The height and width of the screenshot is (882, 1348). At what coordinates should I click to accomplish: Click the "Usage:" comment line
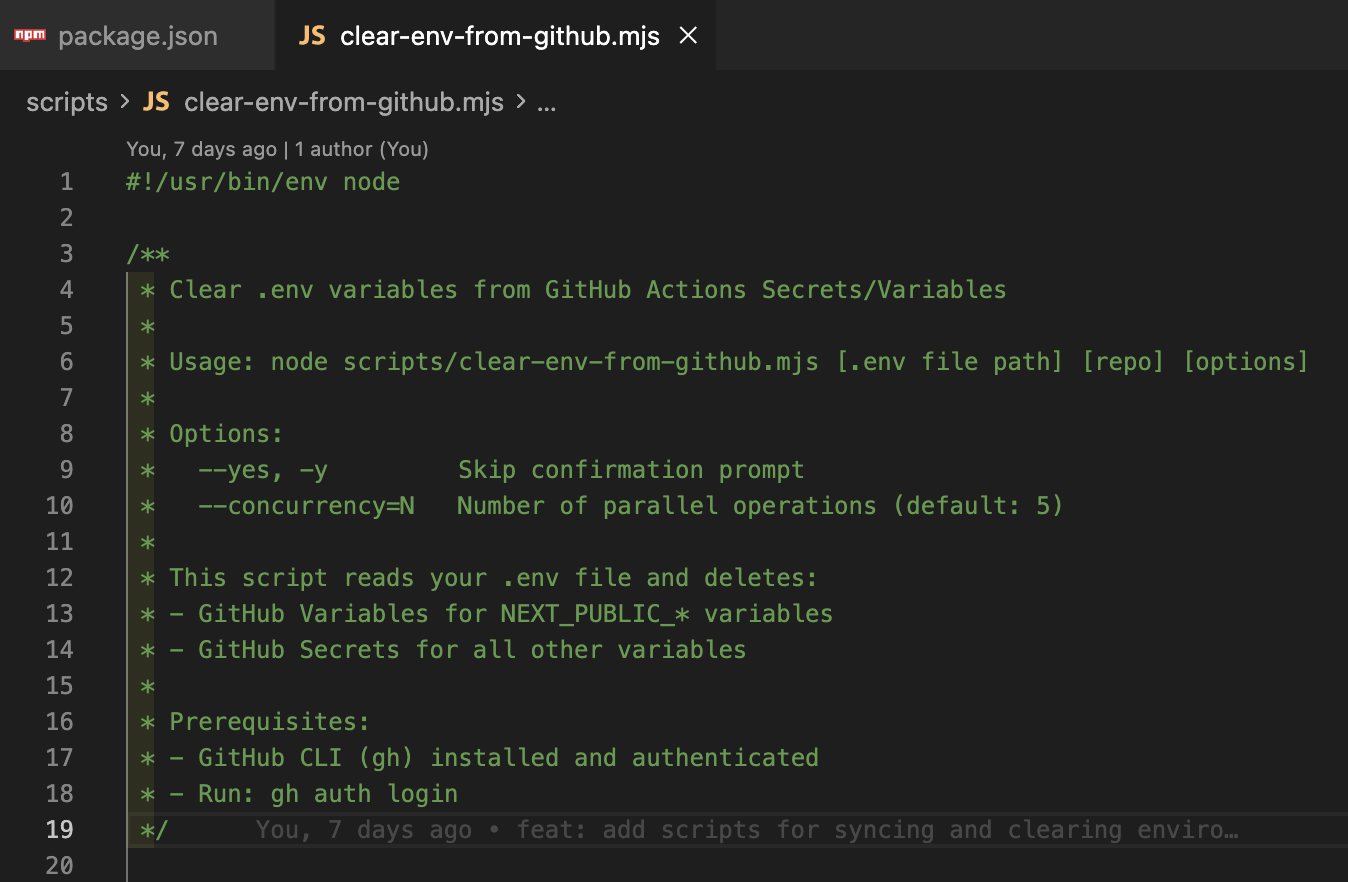click(212, 362)
